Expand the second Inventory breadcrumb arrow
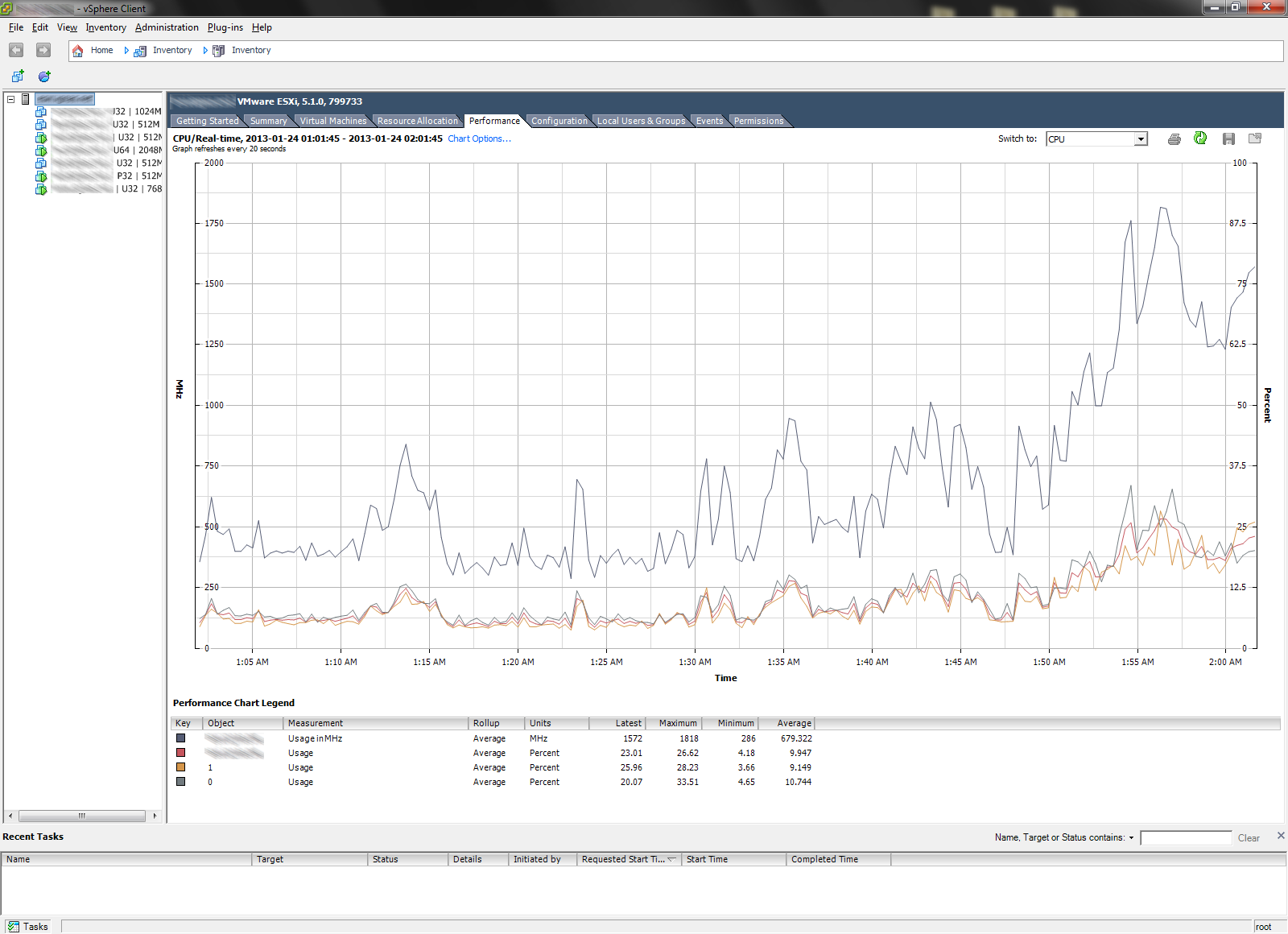This screenshot has width=1288, height=934. [x=205, y=51]
